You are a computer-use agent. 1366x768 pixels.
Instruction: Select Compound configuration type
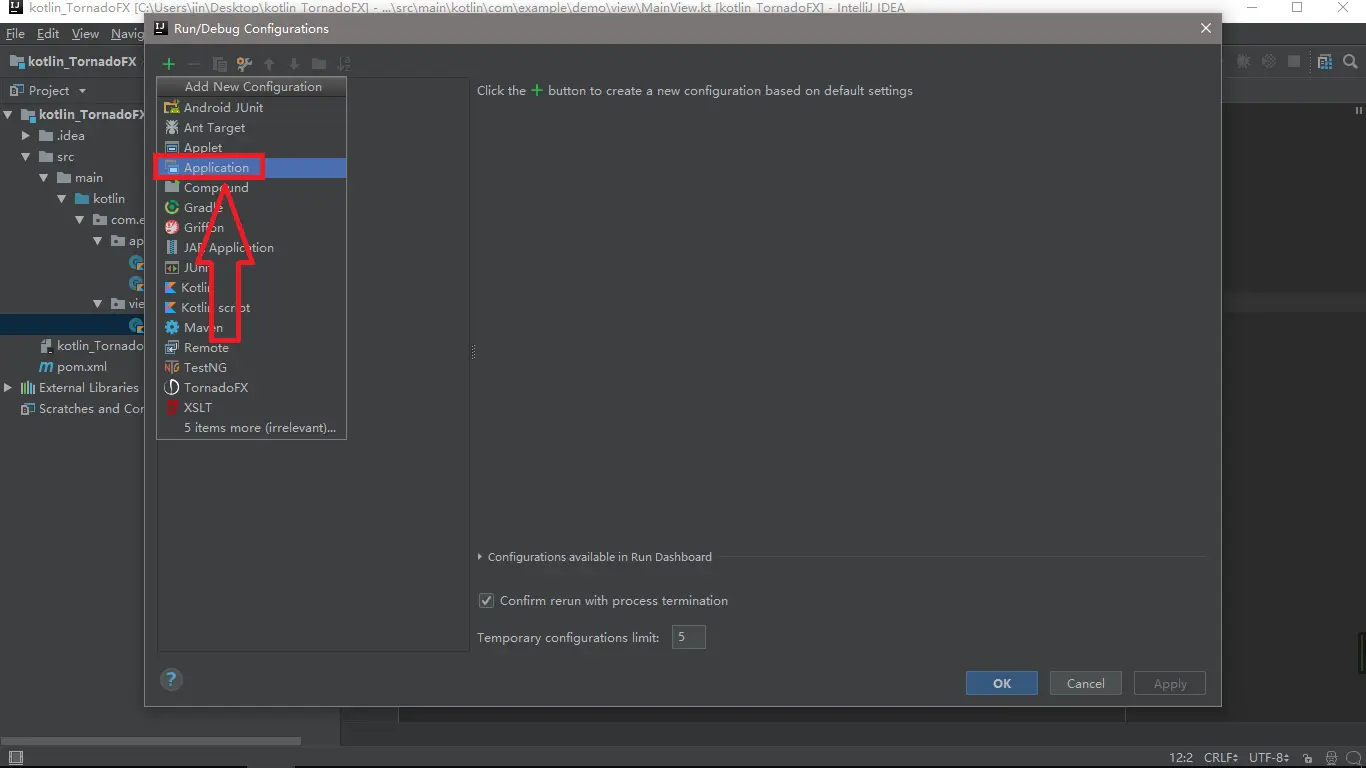tap(251, 187)
